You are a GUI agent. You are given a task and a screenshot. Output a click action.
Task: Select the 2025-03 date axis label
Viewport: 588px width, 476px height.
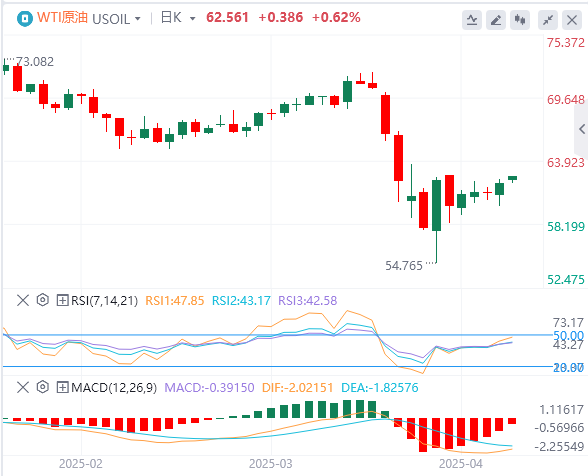coord(270,464)
